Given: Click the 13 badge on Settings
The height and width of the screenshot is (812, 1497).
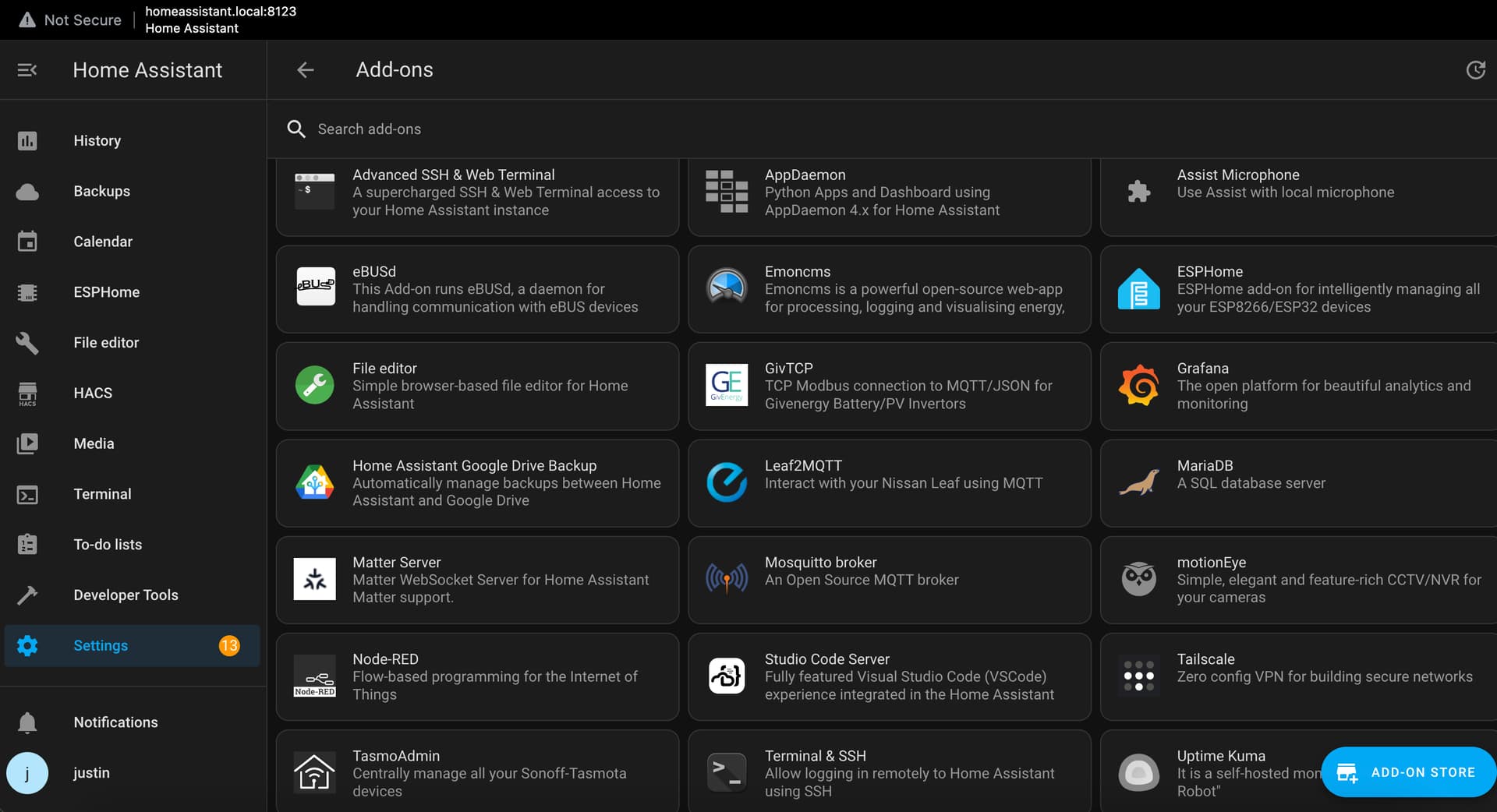Looking at the screenshot, I should tap(229, 646).
